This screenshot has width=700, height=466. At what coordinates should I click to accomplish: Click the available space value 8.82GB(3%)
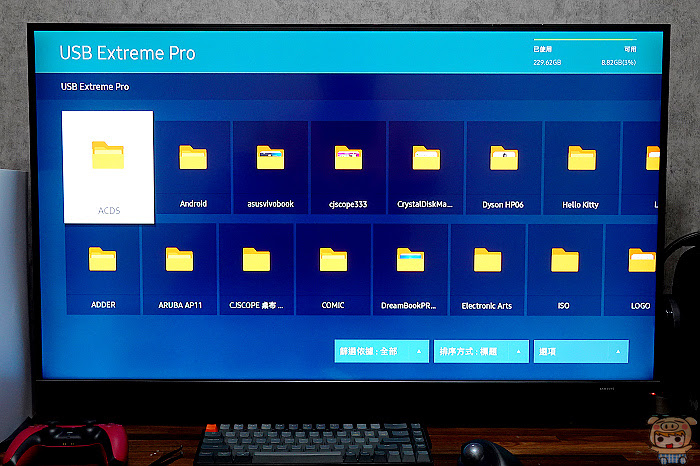618,62
